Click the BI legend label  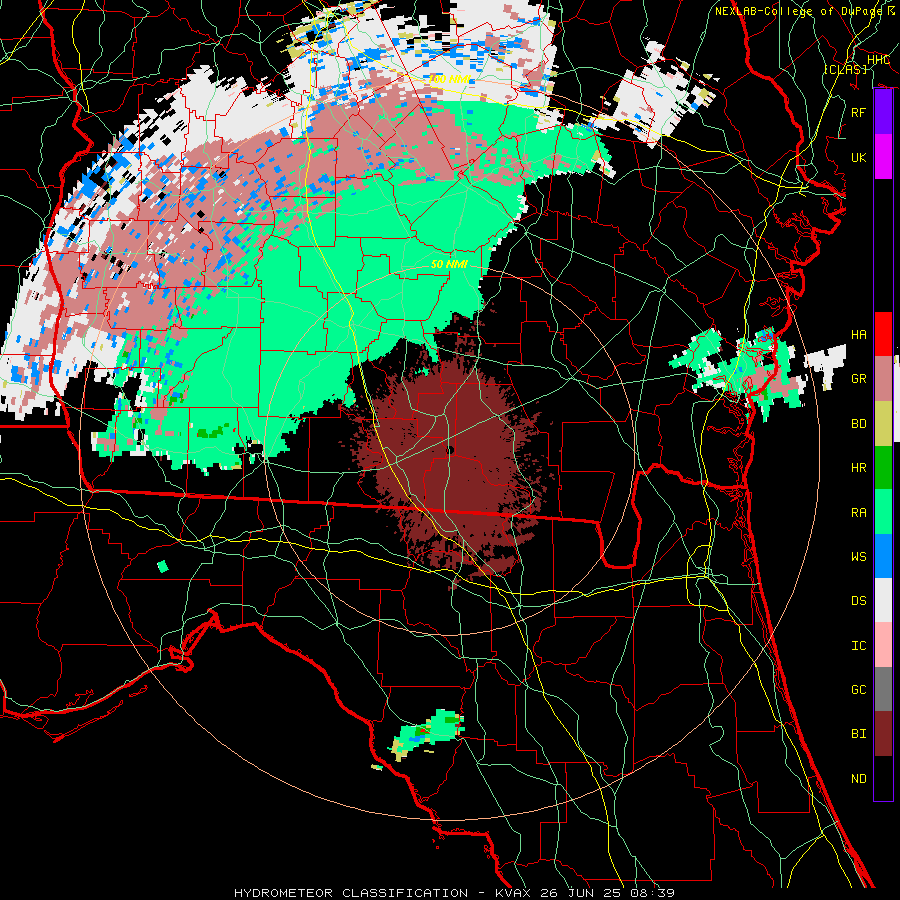[858, 734]
